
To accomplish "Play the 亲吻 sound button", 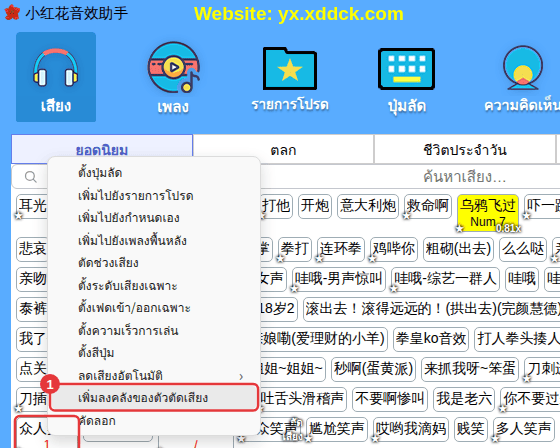I will pos(32,279).
